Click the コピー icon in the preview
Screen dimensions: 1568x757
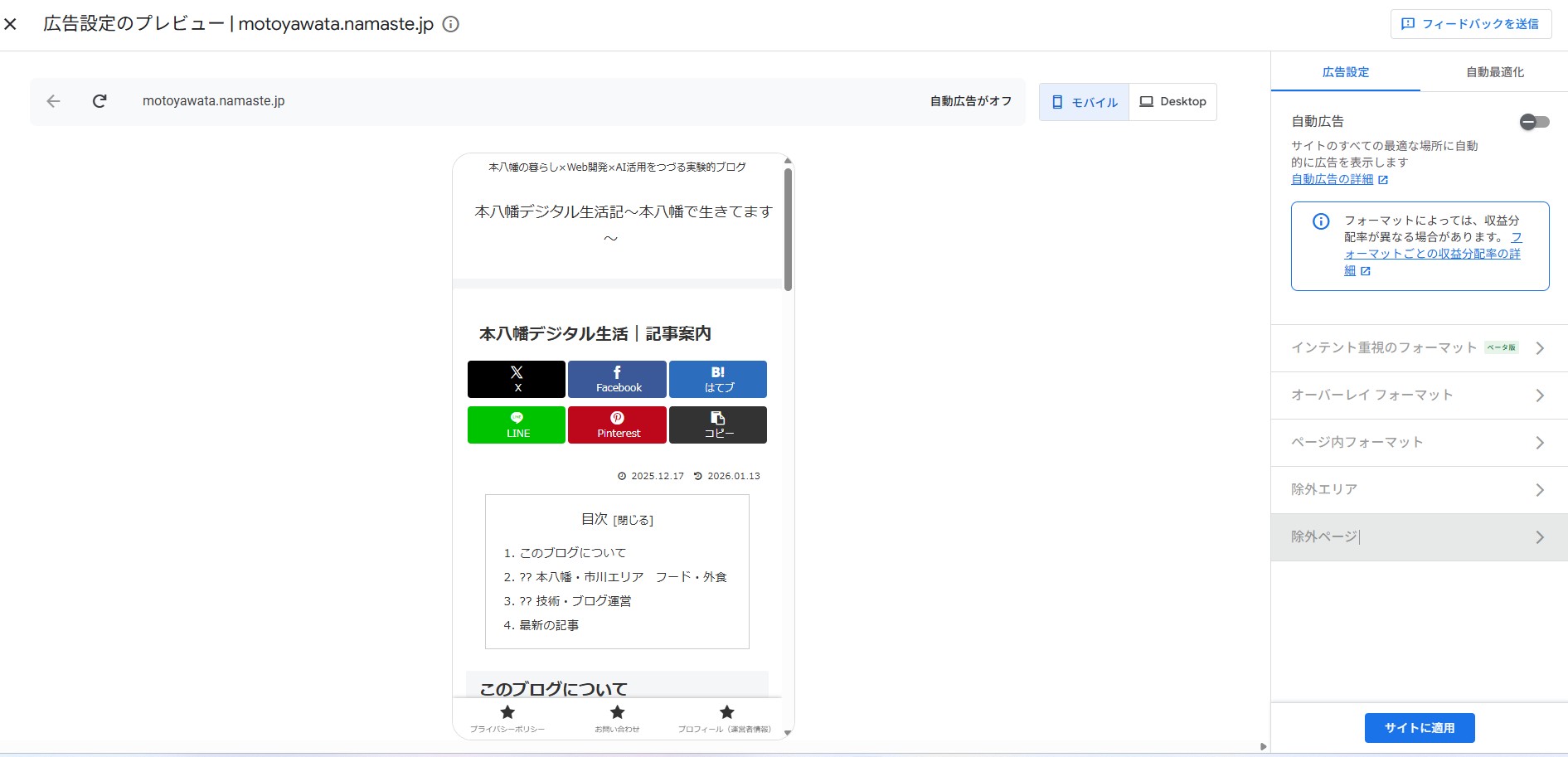(718, 425)
